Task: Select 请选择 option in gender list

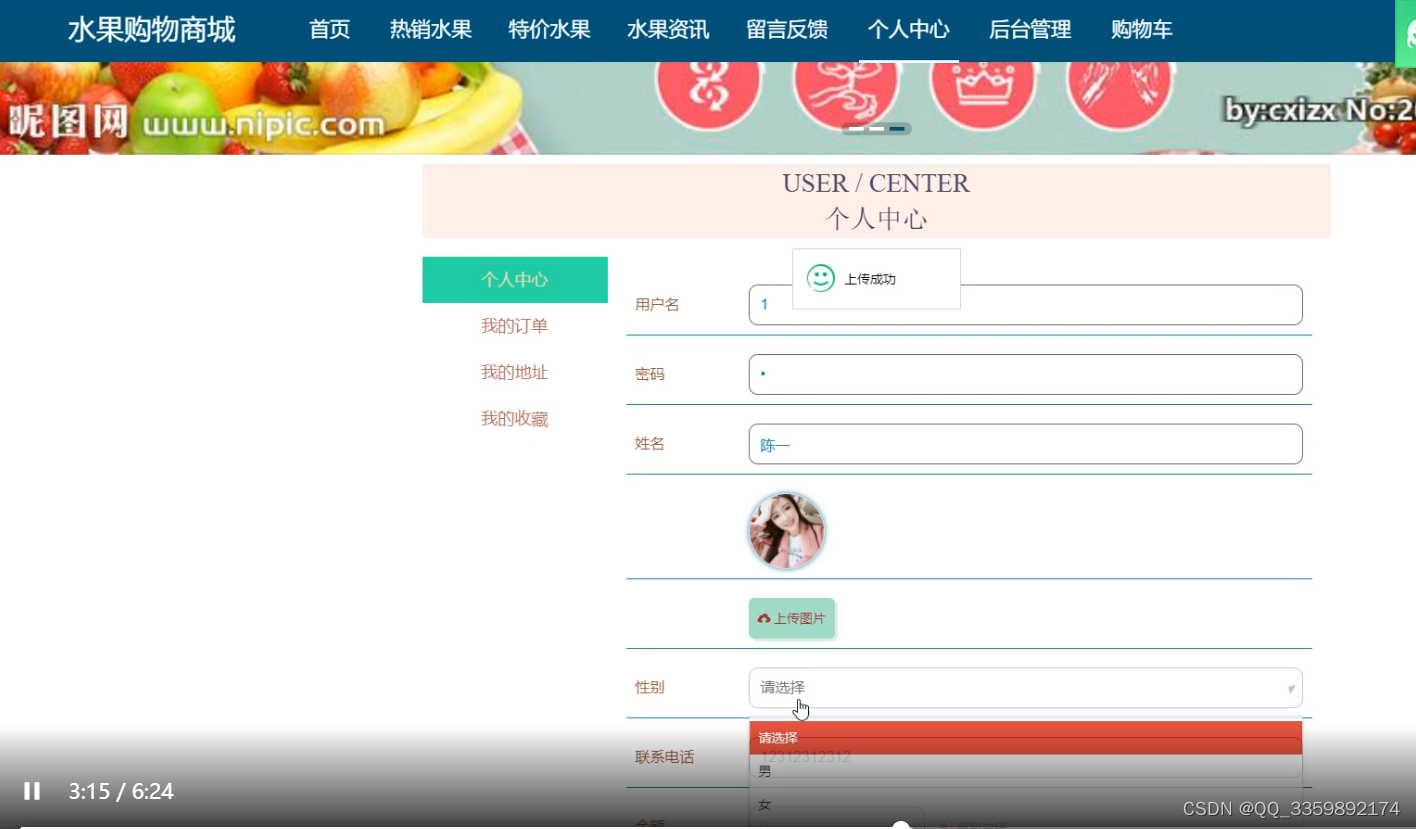Action: click(x=1025, y=737)
